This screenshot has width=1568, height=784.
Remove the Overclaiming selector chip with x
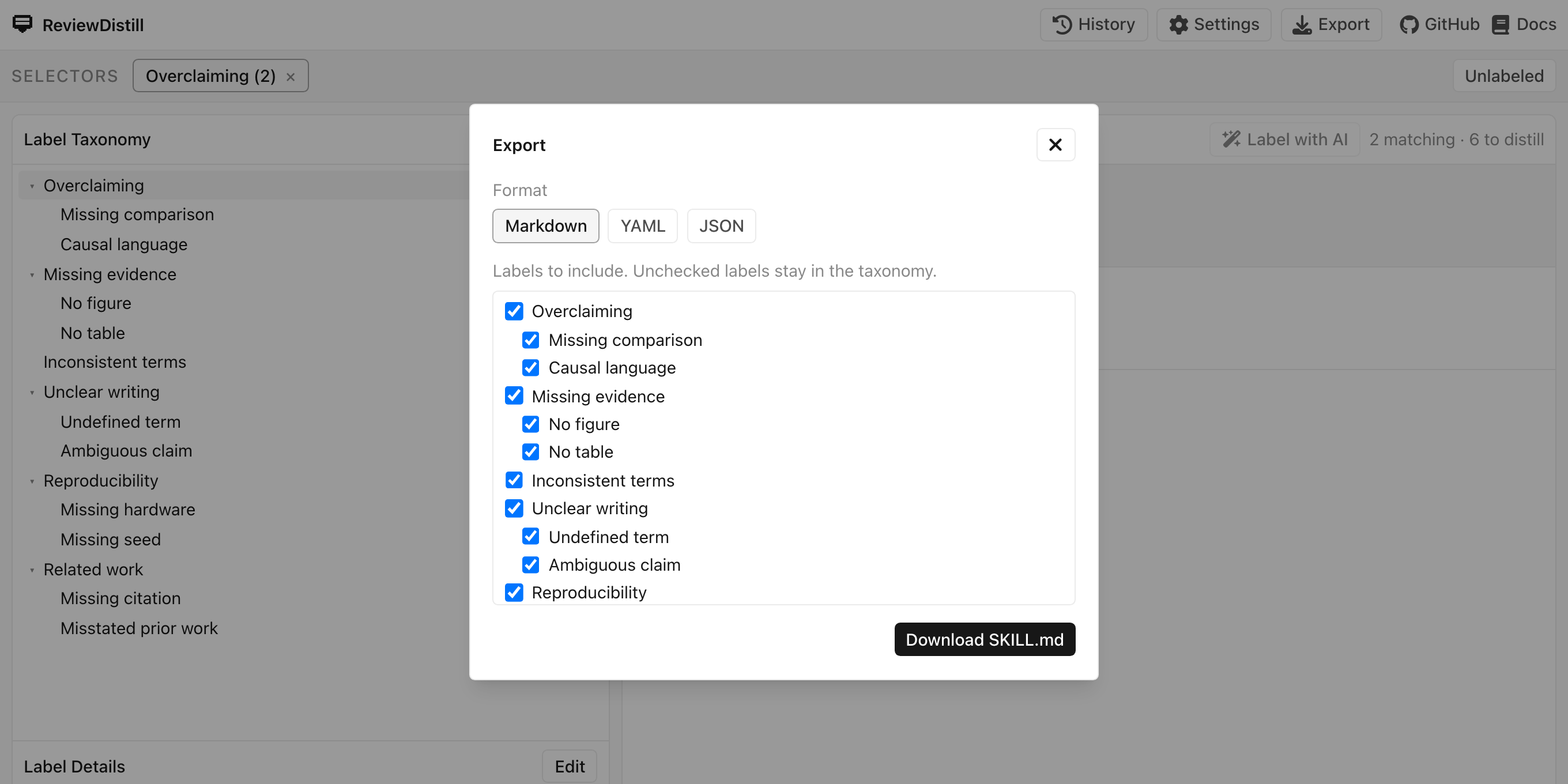(291, 77)
